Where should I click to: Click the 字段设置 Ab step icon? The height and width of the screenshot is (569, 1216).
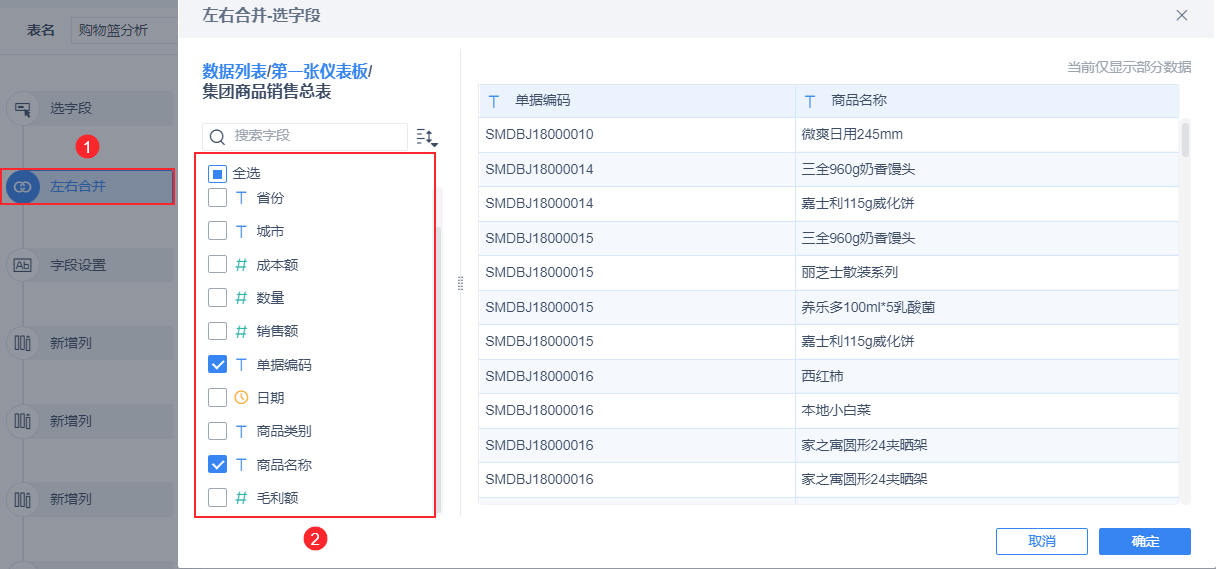pos(22,265)
